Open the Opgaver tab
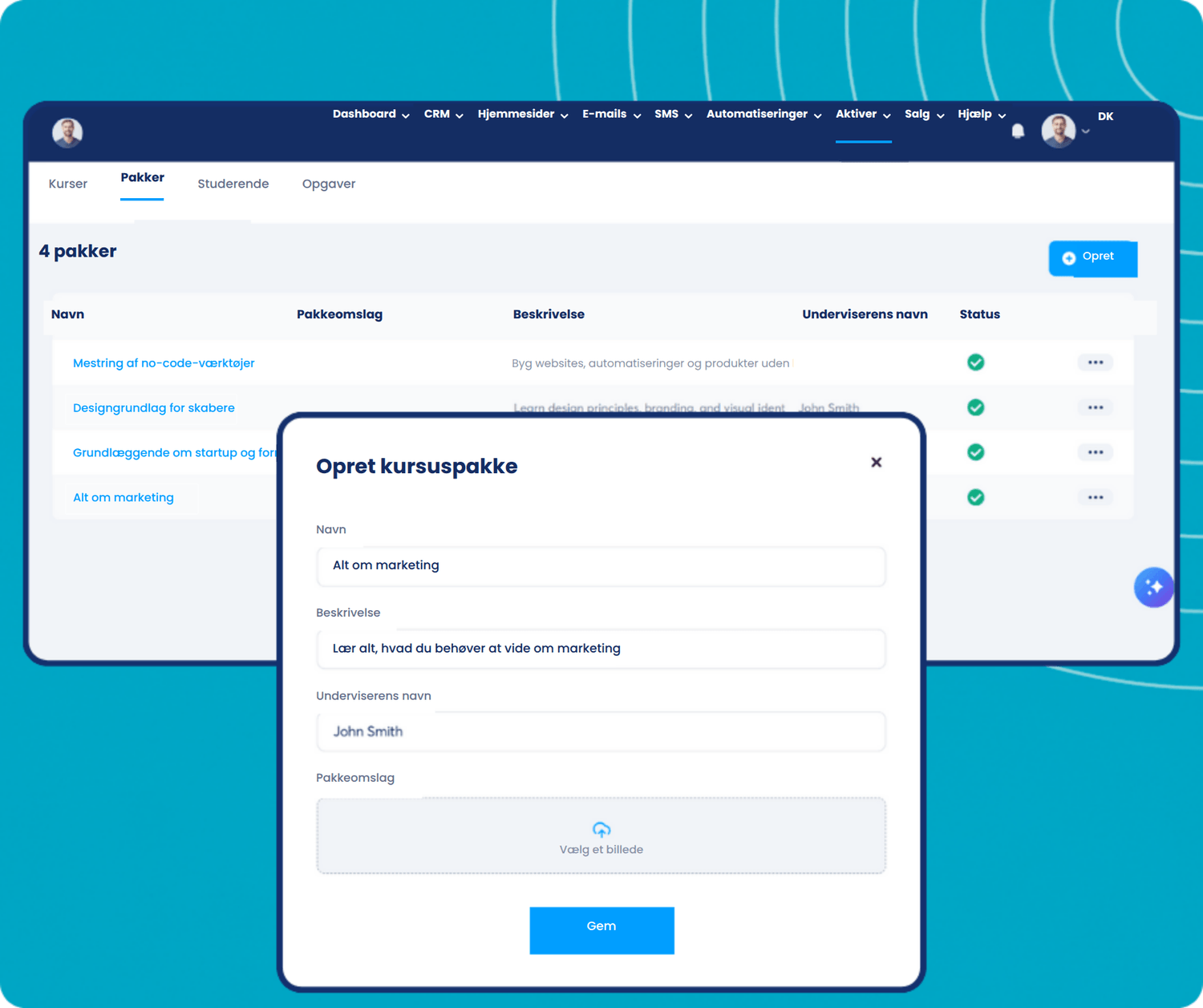This screenshot has width=1203, height=1008. [x=329, y=184]
